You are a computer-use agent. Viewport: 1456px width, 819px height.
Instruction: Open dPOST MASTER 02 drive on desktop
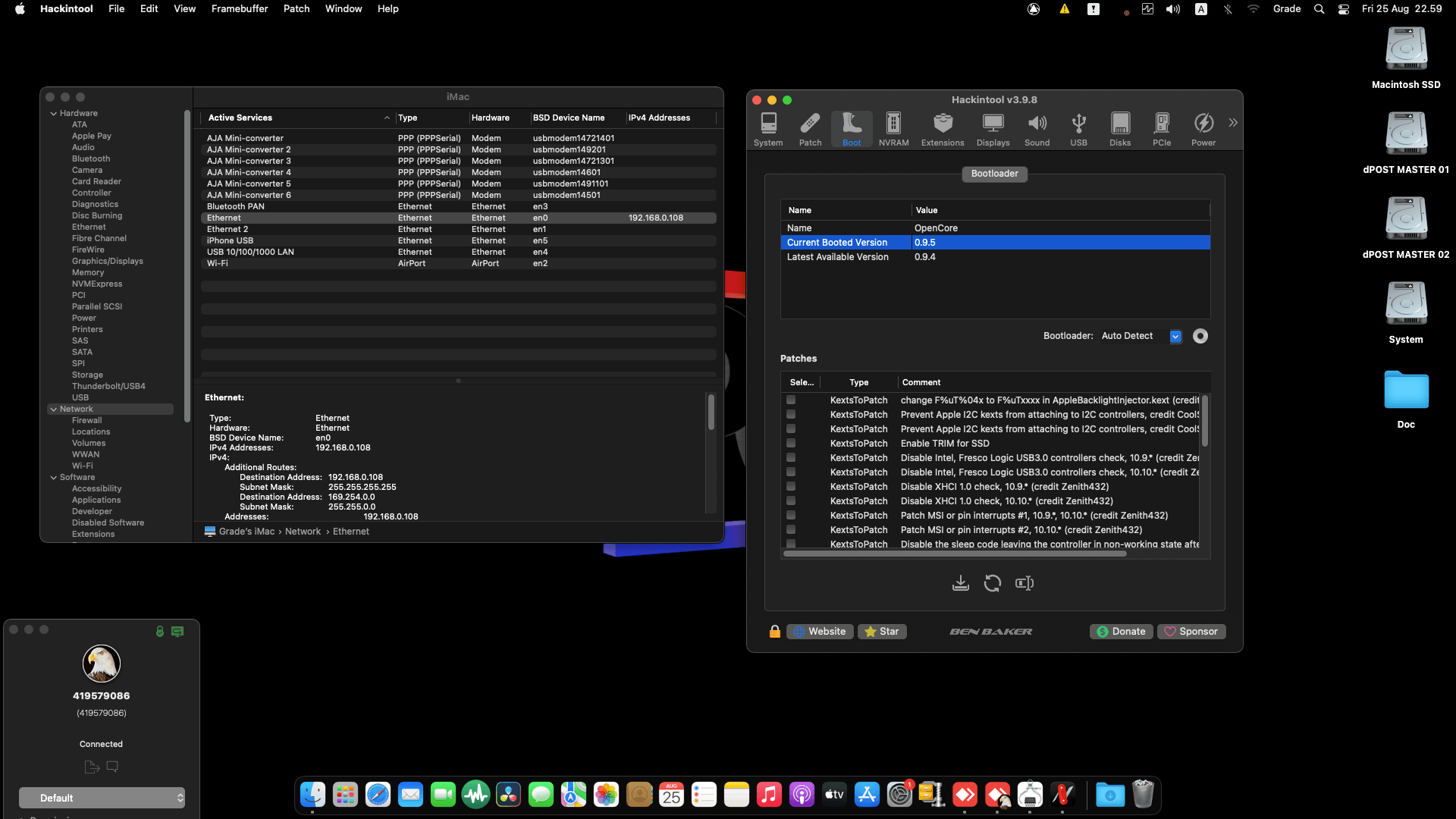(1406, 228)
